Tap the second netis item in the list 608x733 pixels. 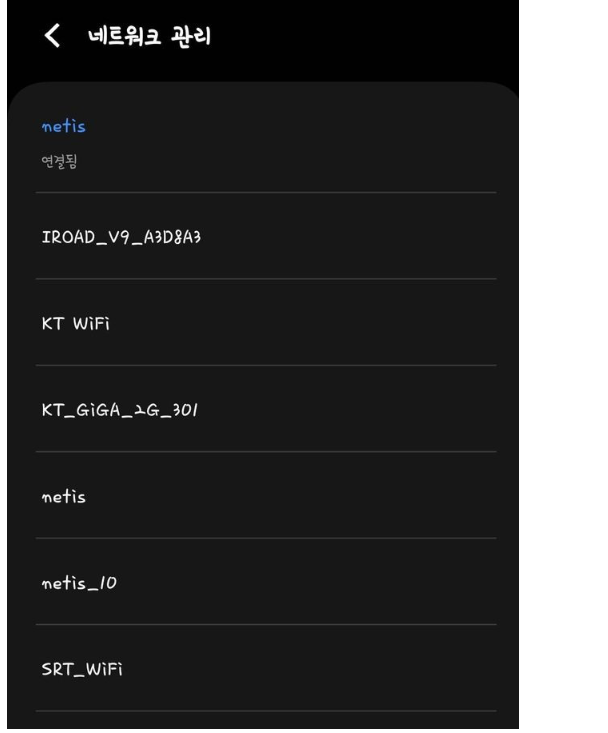click(62, 496)
